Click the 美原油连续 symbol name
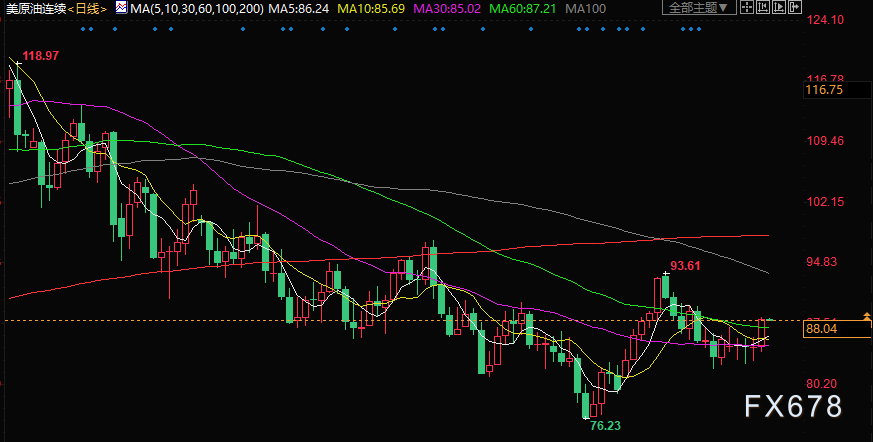Image resolution: width=873 pixels, height=442 pixels. 34,8
